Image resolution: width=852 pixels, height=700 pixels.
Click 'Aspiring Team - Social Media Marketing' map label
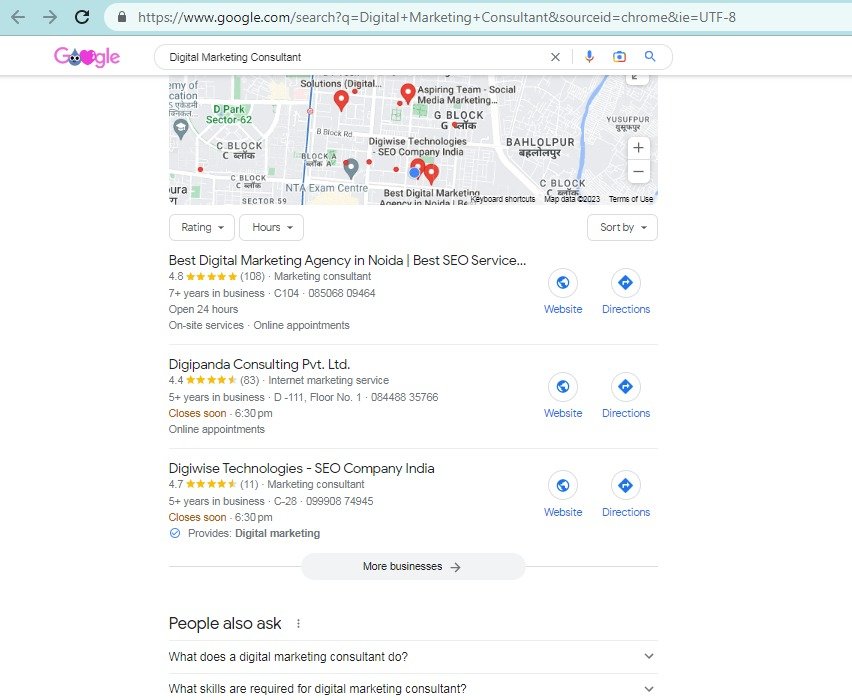click(466, 95)
